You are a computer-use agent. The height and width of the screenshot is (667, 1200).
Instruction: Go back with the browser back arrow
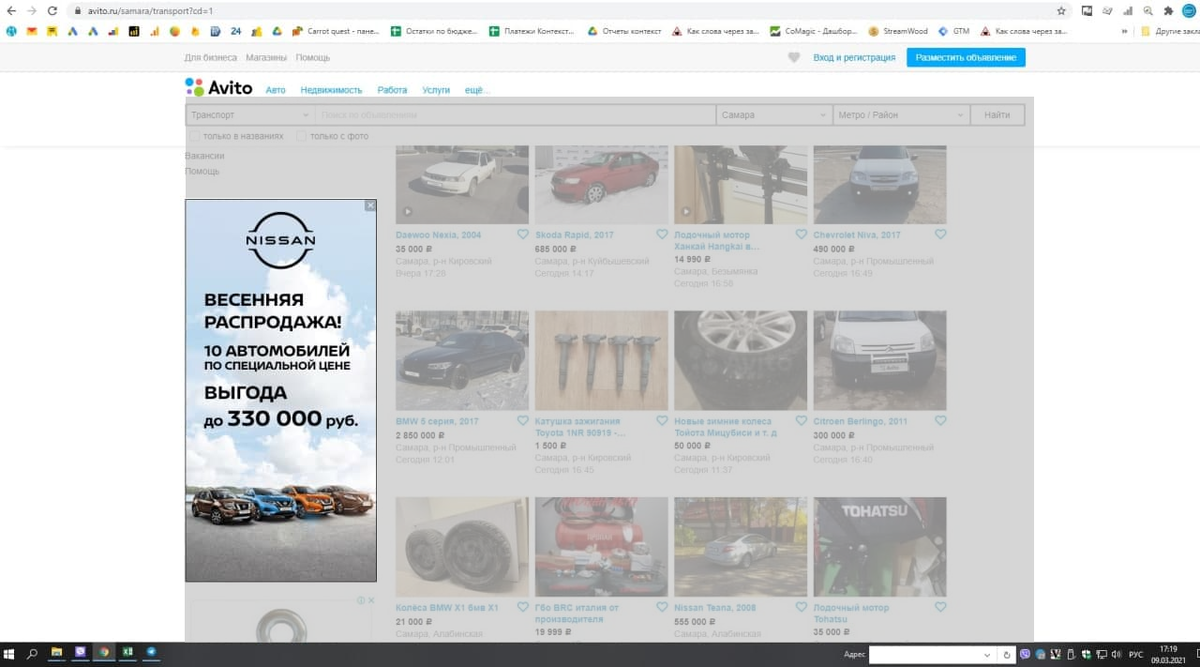click(x=12, y=10)
